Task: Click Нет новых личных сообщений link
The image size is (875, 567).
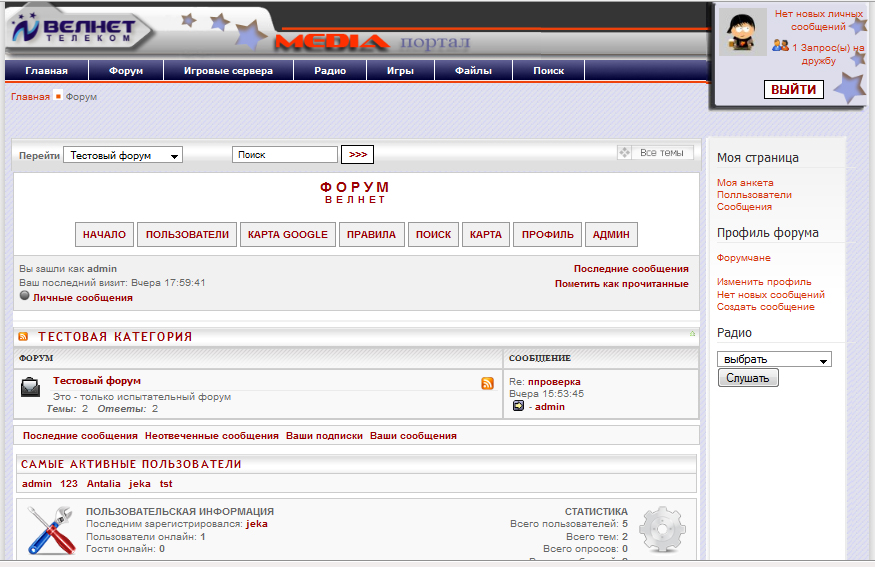Action: (x=818, y=20)
